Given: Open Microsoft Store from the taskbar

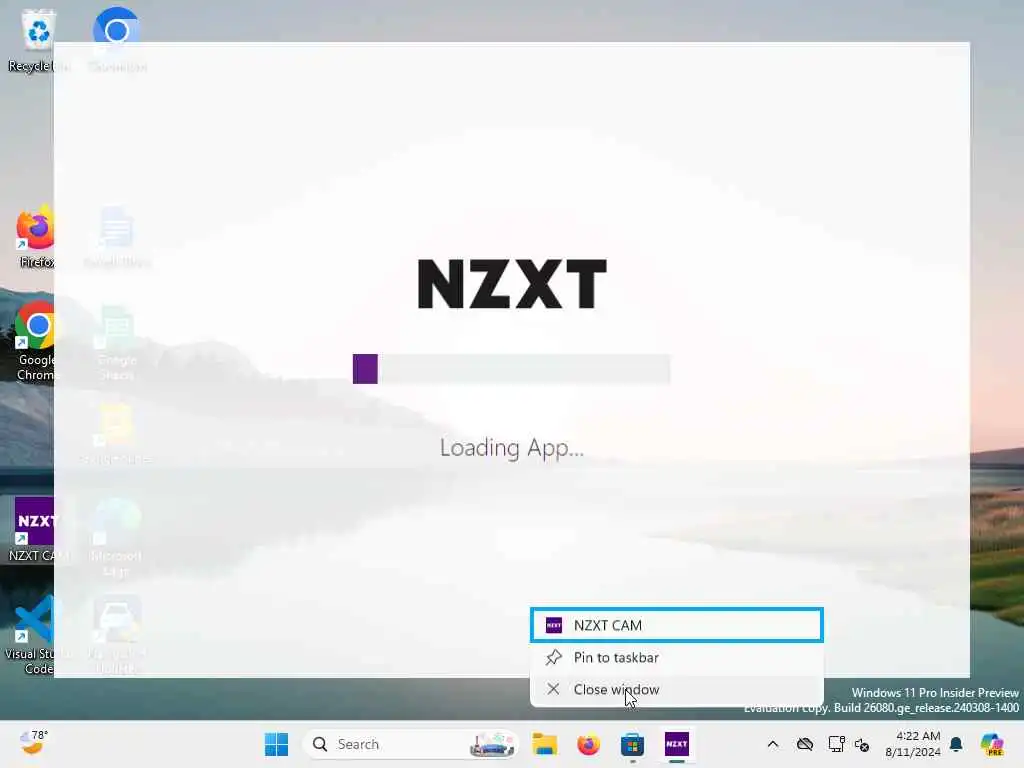Looking at the screenshot, I should point(632,744).
